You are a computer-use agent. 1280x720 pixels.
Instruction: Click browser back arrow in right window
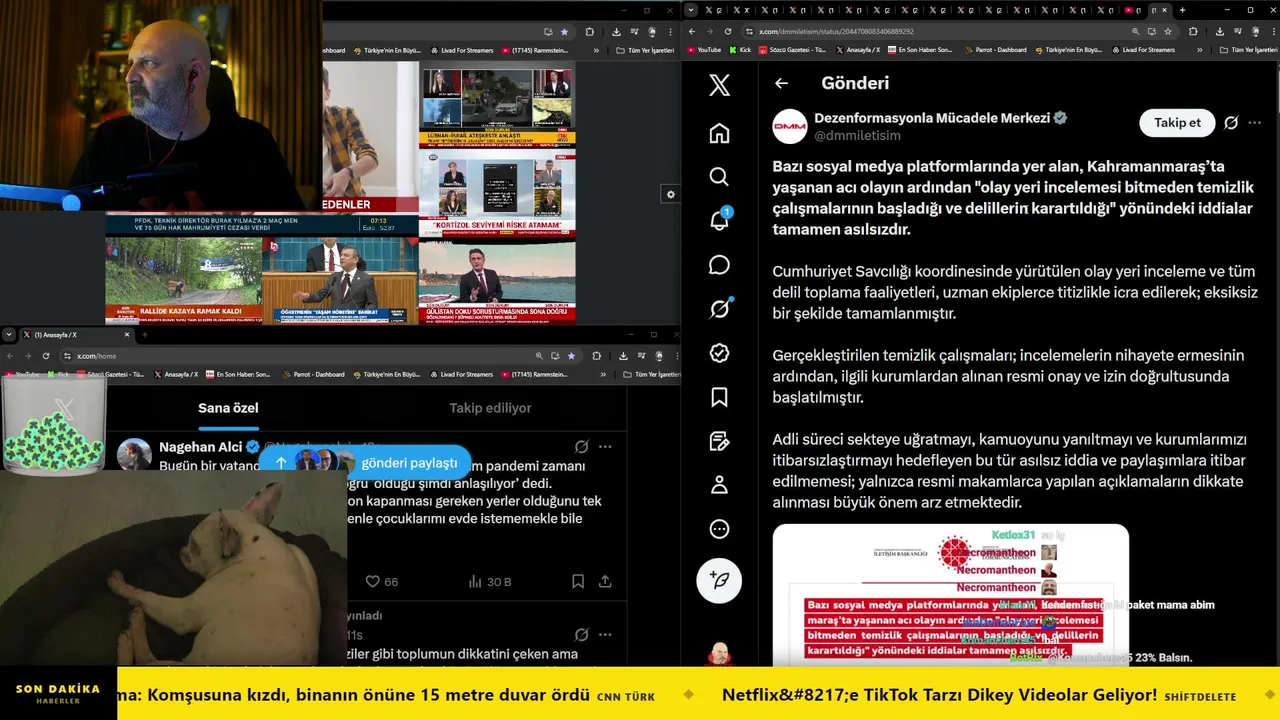pos(692,31)
